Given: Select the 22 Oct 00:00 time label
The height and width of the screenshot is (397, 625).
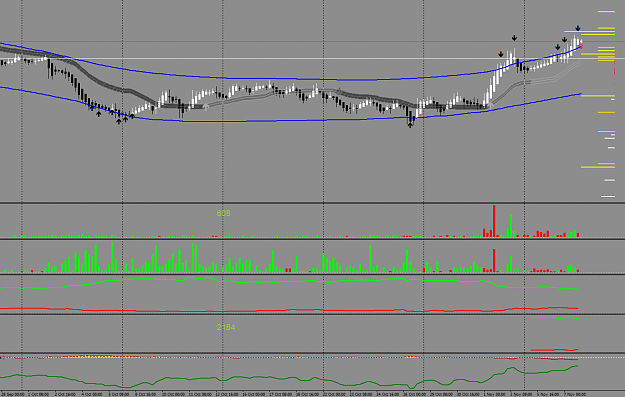Looking at the screenshot, I should [334, 394].
